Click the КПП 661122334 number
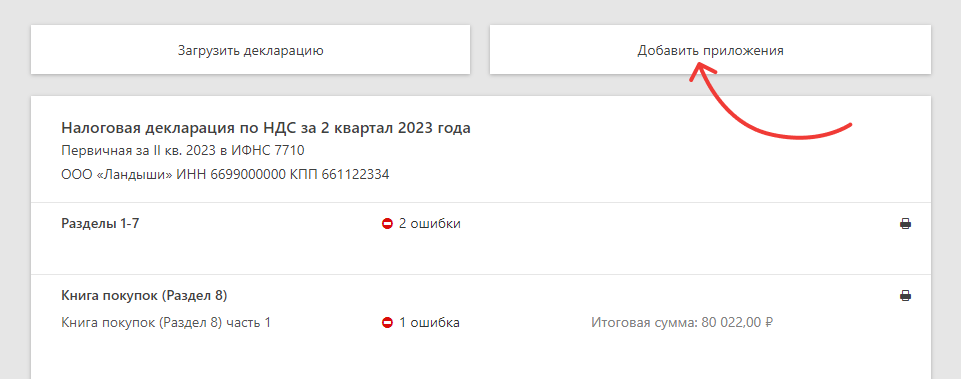This screenshot has width=961, height=379. (340, 175)
